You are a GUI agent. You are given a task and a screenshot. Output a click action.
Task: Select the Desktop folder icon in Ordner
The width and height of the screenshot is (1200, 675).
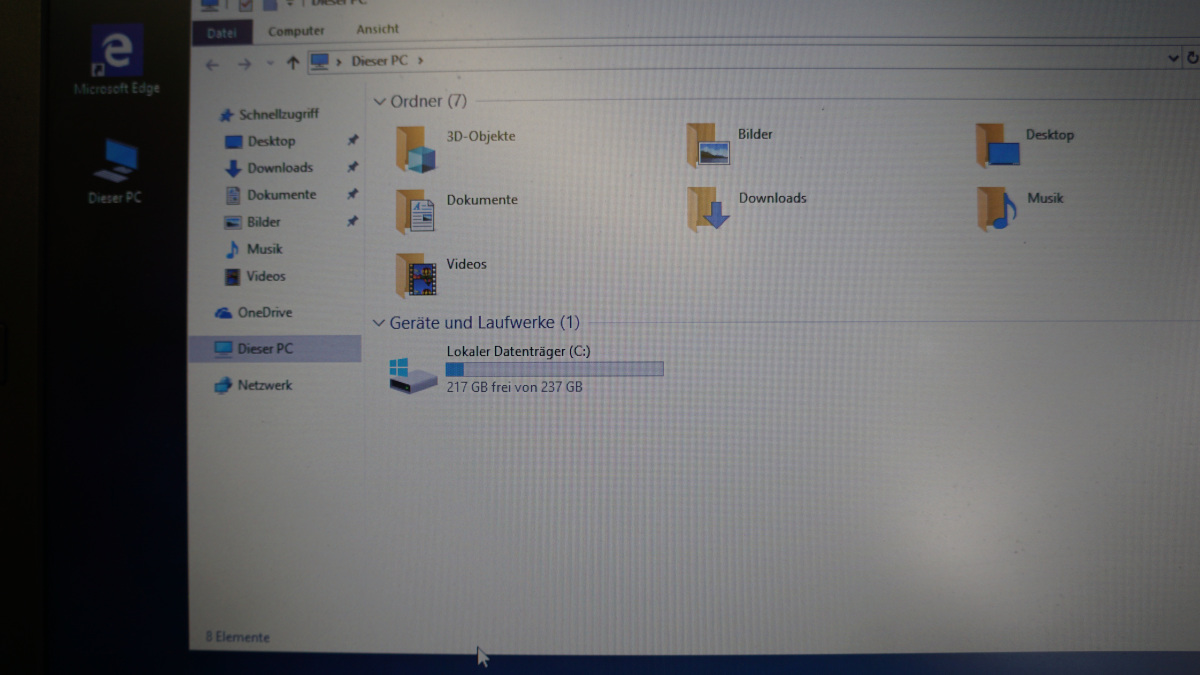(x=997, y=146)
